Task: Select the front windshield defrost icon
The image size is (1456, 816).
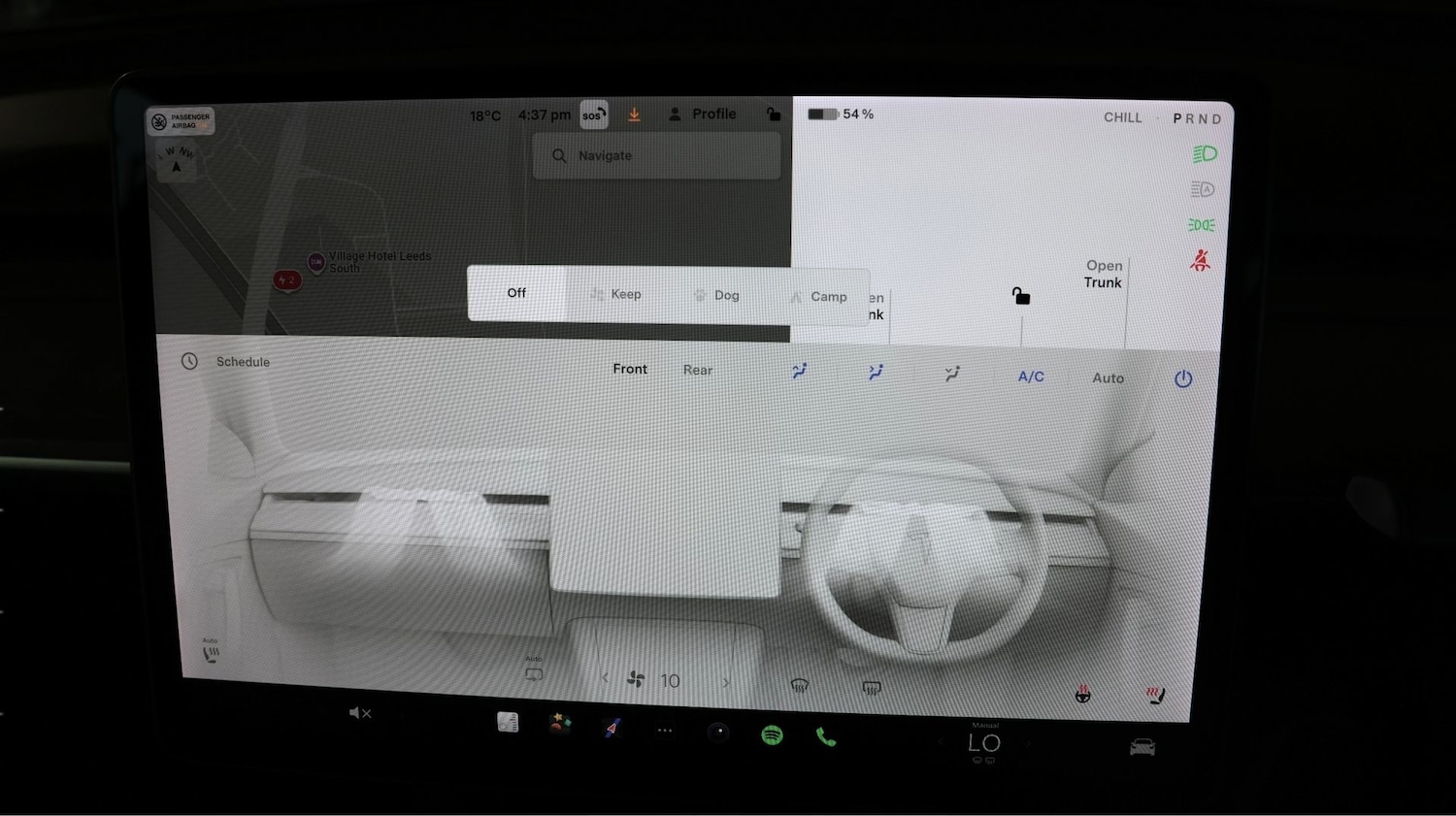Action: coord(800,686)
